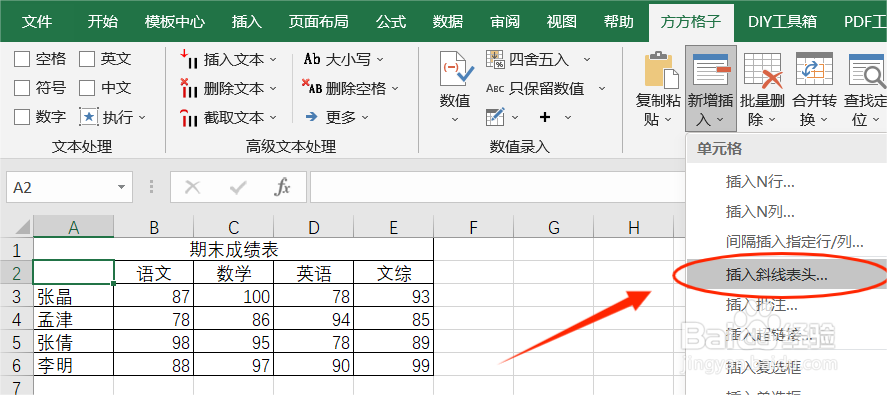Toggle the 数字 checkbox
Screen dimensions: 887x395
[x=22, y=117]
